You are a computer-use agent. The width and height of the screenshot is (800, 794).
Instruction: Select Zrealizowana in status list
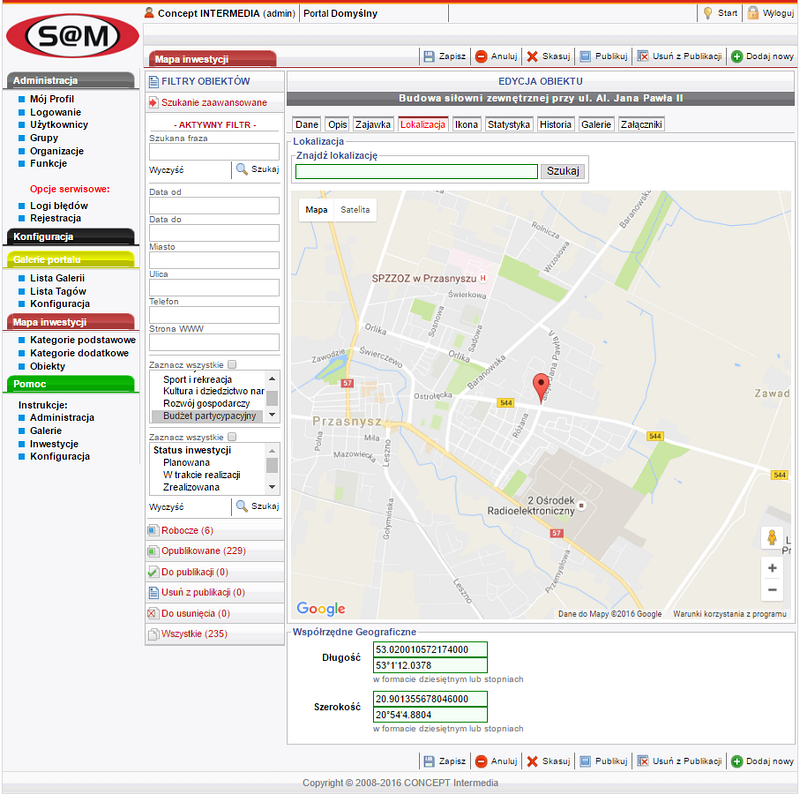pyautogui.click(x=191, y=487)
